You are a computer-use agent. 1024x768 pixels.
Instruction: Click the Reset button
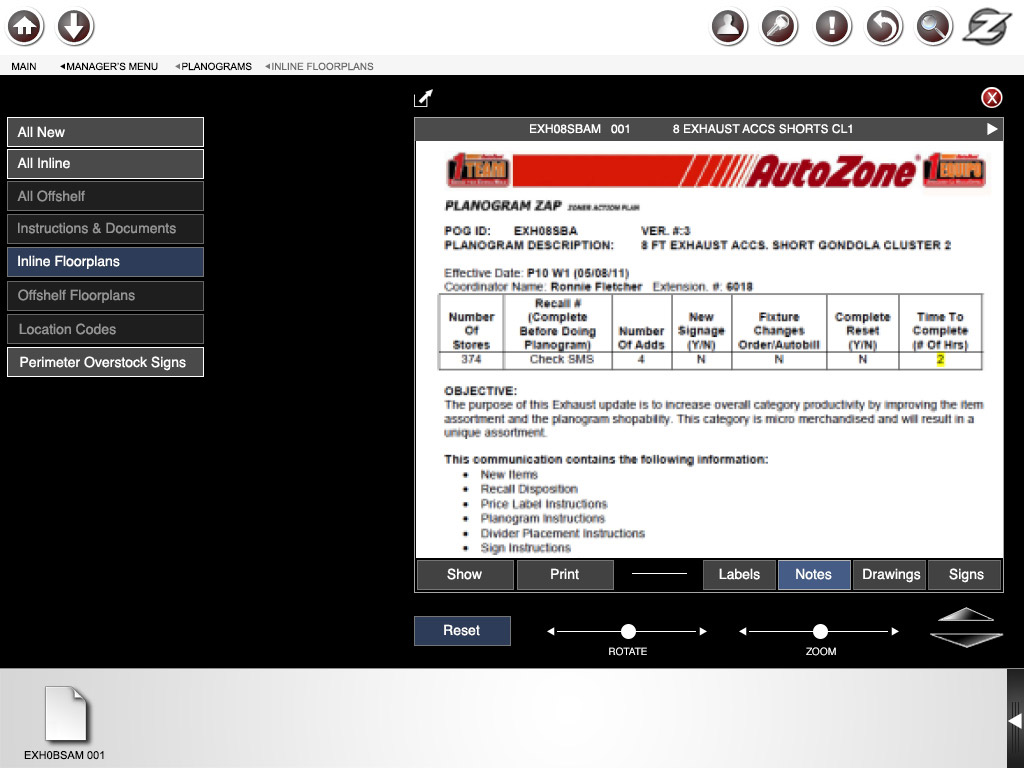[x=462, y=631]
